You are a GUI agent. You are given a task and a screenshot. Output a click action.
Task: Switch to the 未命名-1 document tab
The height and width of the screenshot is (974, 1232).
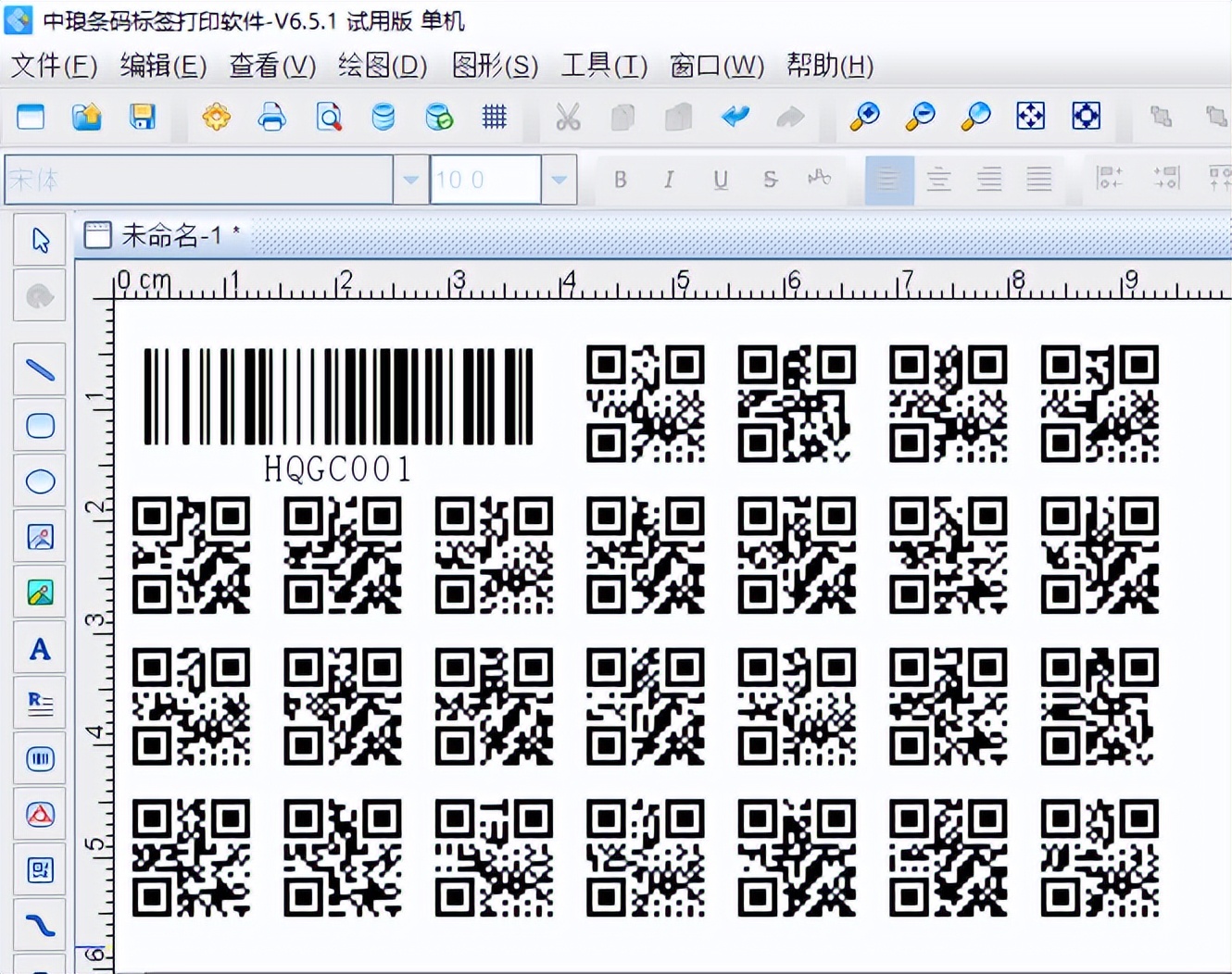(x=162, y=235)
